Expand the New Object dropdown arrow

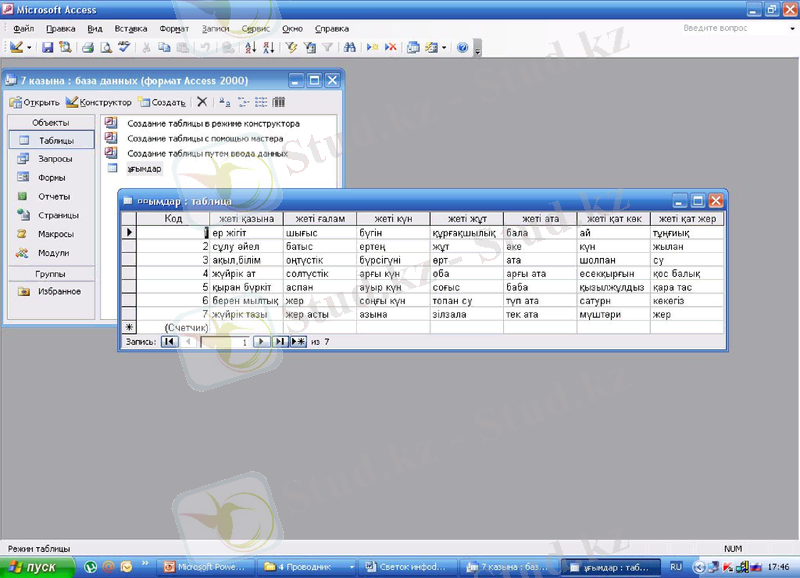pyautogui.click(x=444, y=47)
